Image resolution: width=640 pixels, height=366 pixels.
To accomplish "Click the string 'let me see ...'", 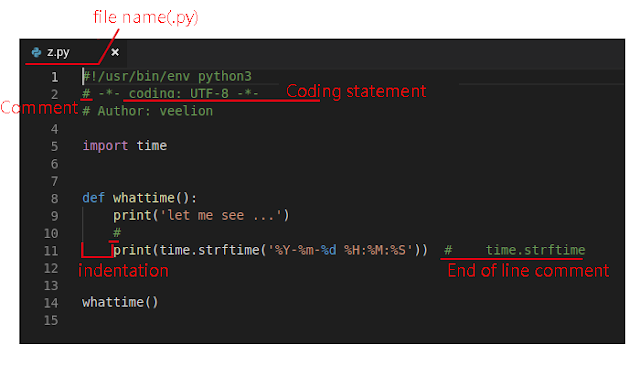I will [x=220, y=215].
